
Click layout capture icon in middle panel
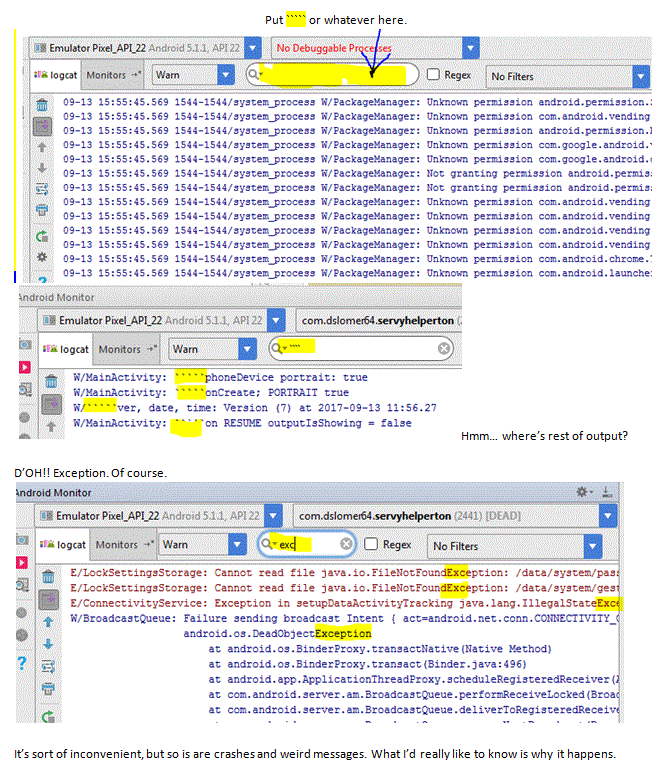click(25, 389)
